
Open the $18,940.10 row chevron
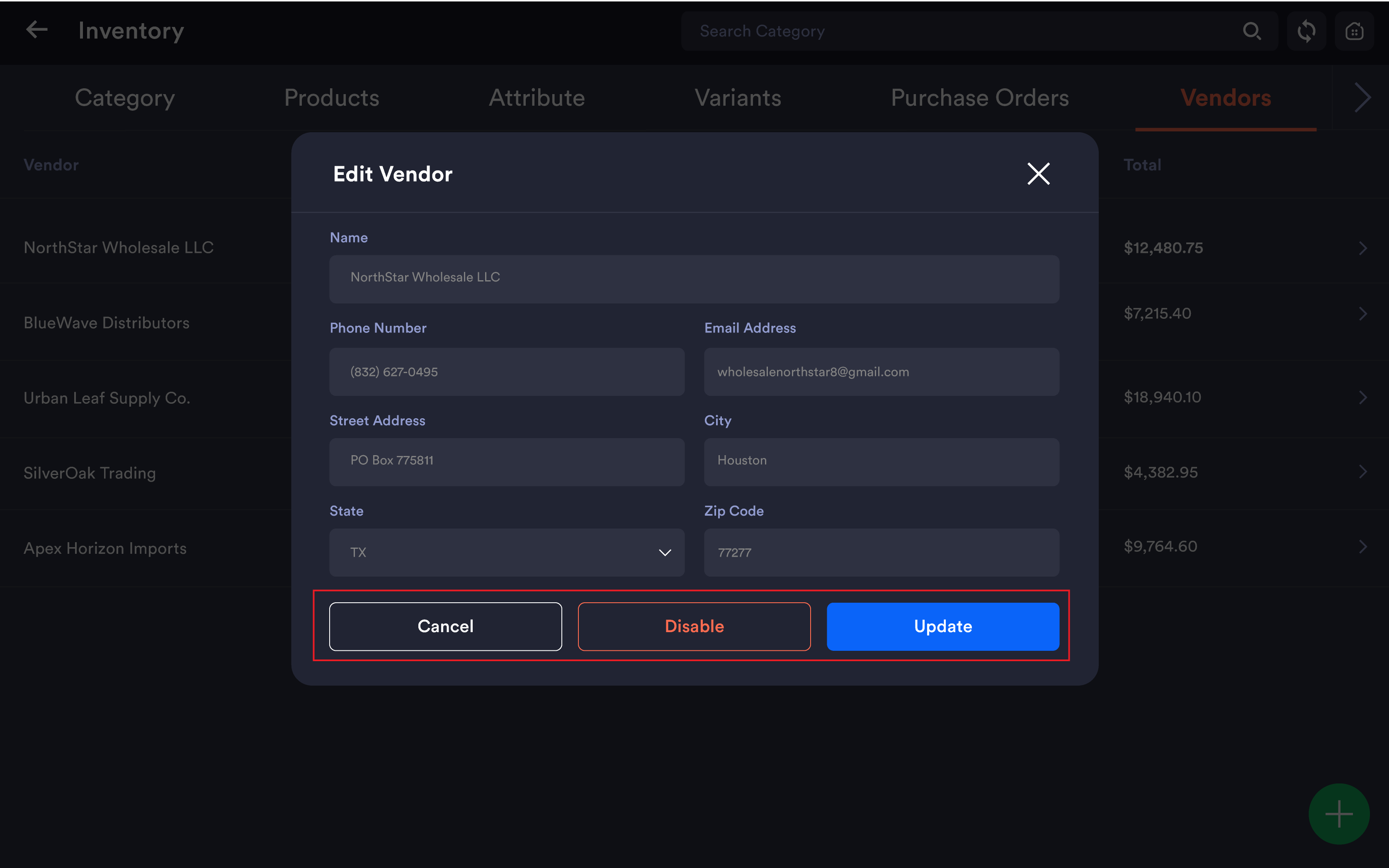point(1362,397)
